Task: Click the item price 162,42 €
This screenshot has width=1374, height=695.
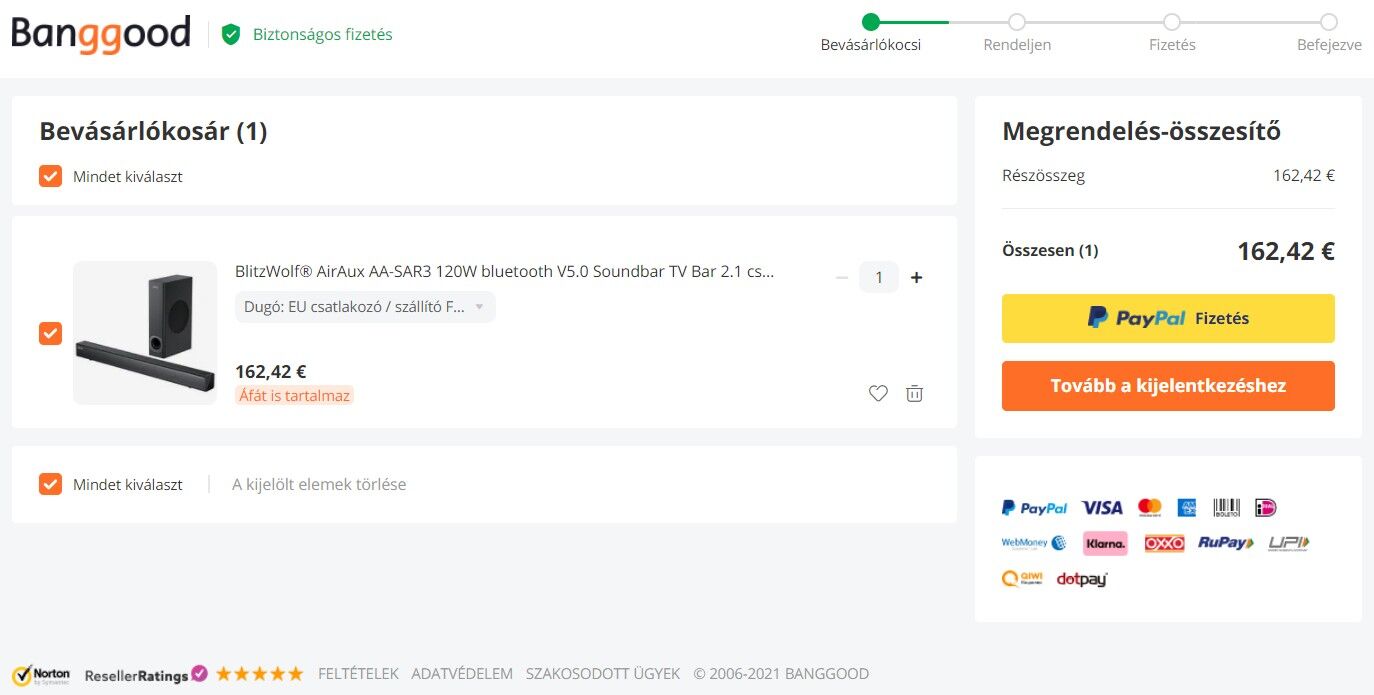Action: tap(270, 372)
